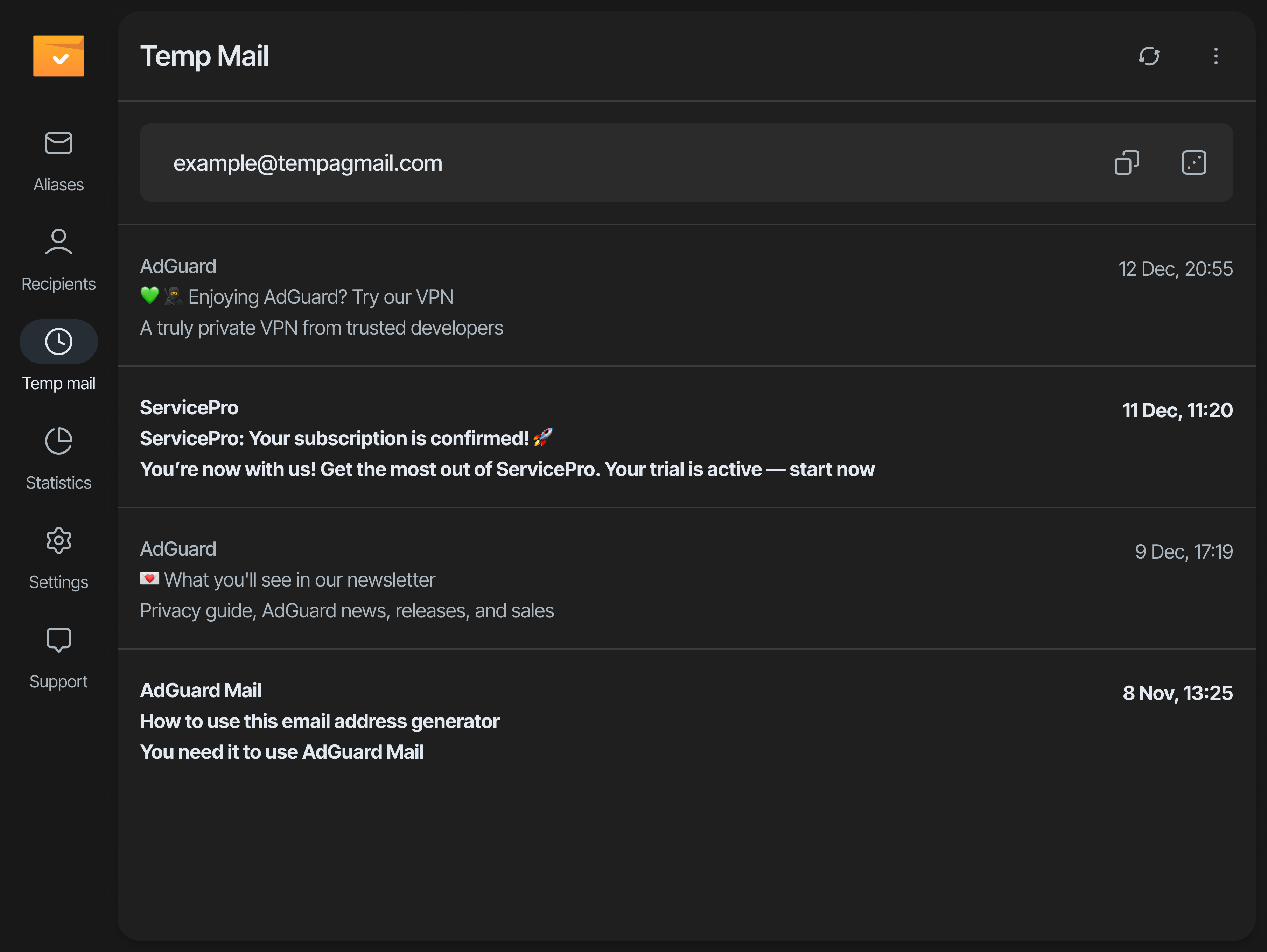This screenshot has height=952, width=1267.
Task: Open the Statistics pie chart page
Action: tap(58, 441)
